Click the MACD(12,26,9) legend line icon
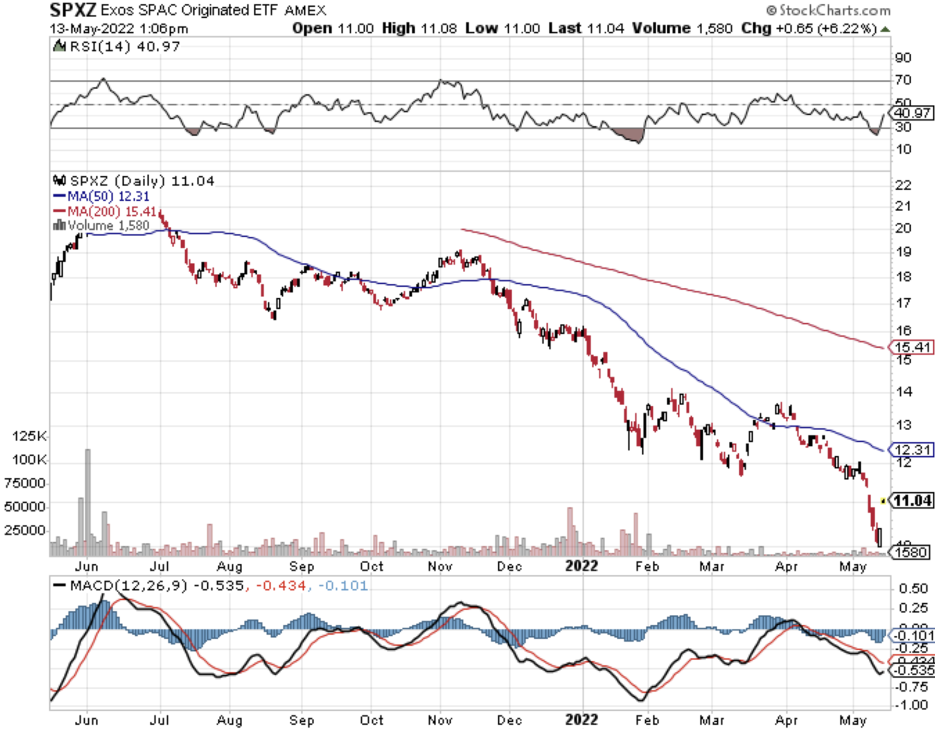Screen dimensions: 936x730 (58, 584)
